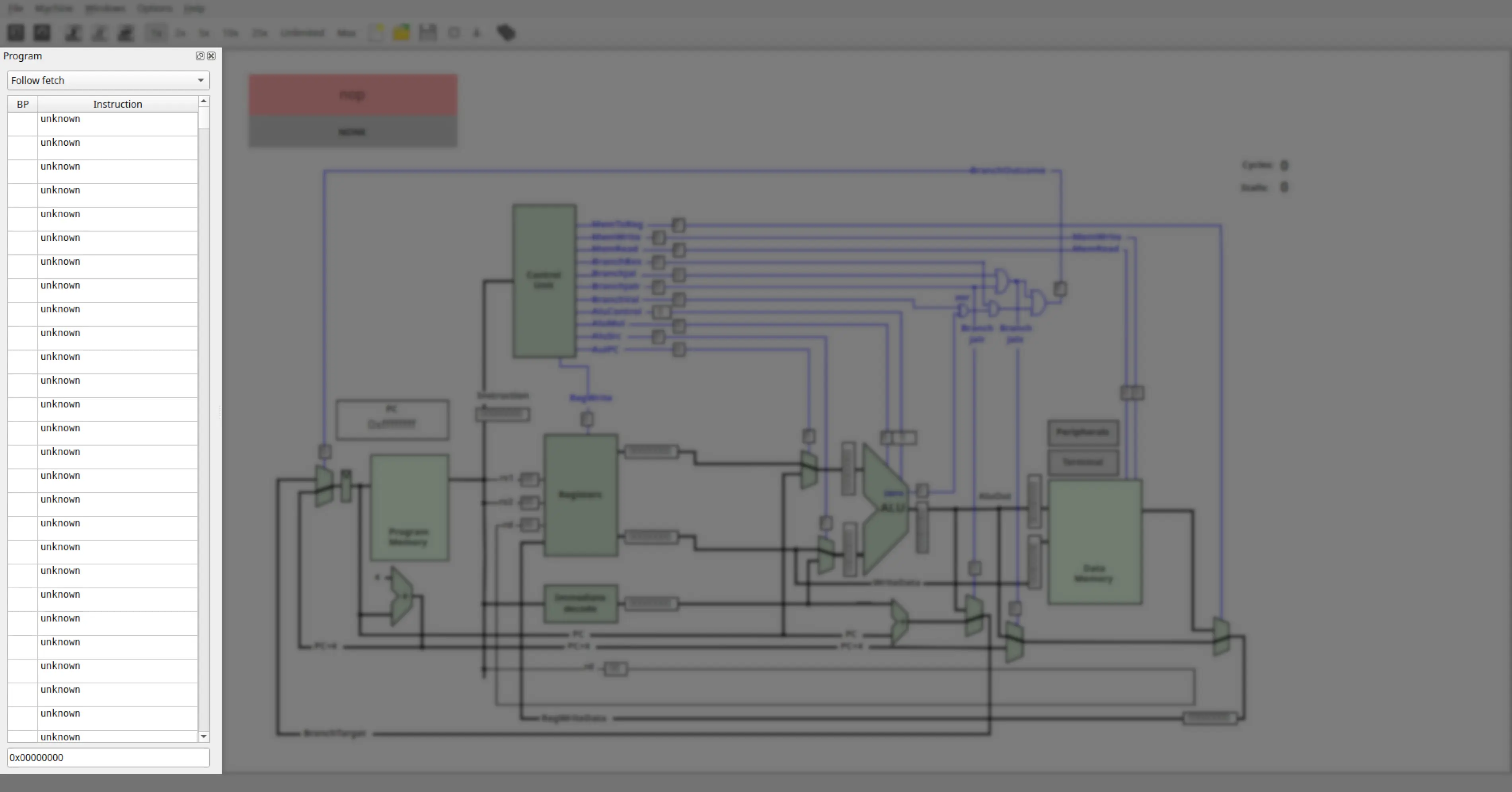Float the Program dock panel
Image resolution: width=1512 pixels, height=792 pixels.
click(200, 56)
